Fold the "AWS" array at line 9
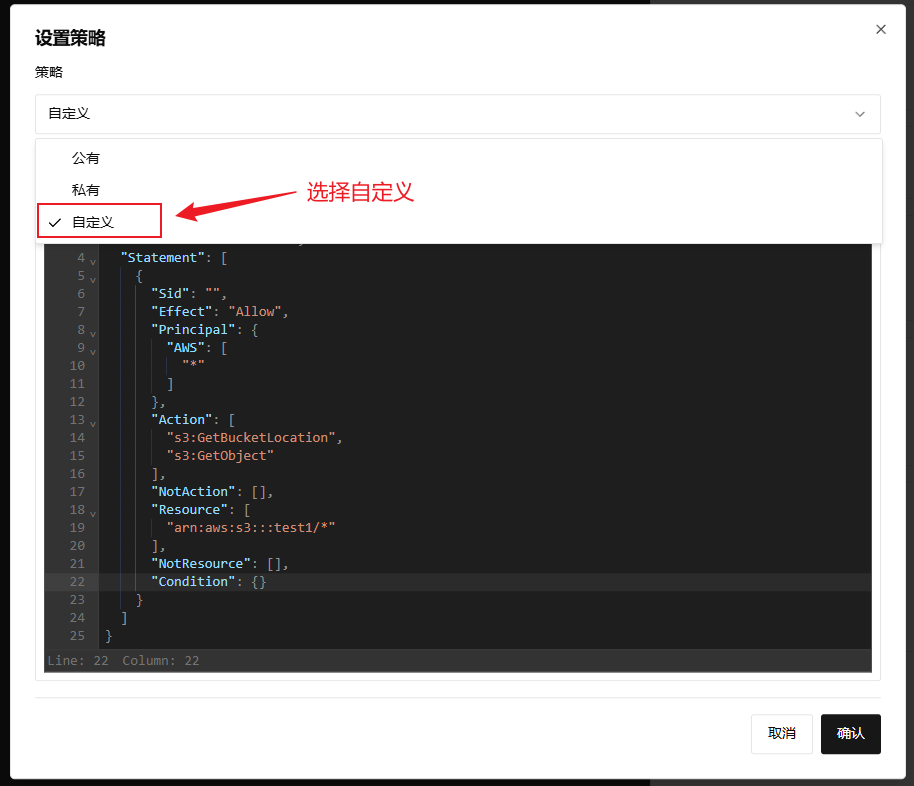Screen dimensions: 914x786 93,350
